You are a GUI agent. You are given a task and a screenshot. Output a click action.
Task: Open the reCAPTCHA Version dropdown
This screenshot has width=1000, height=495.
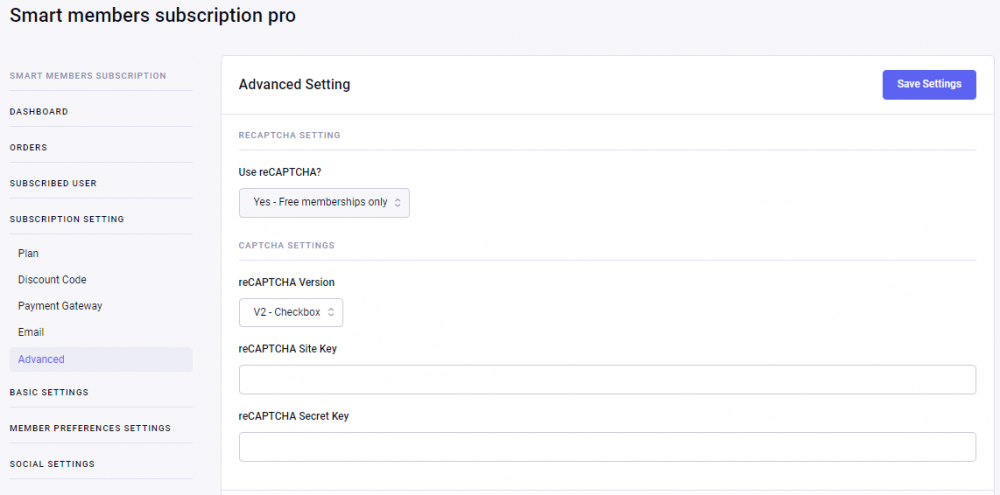coord(290,312)
